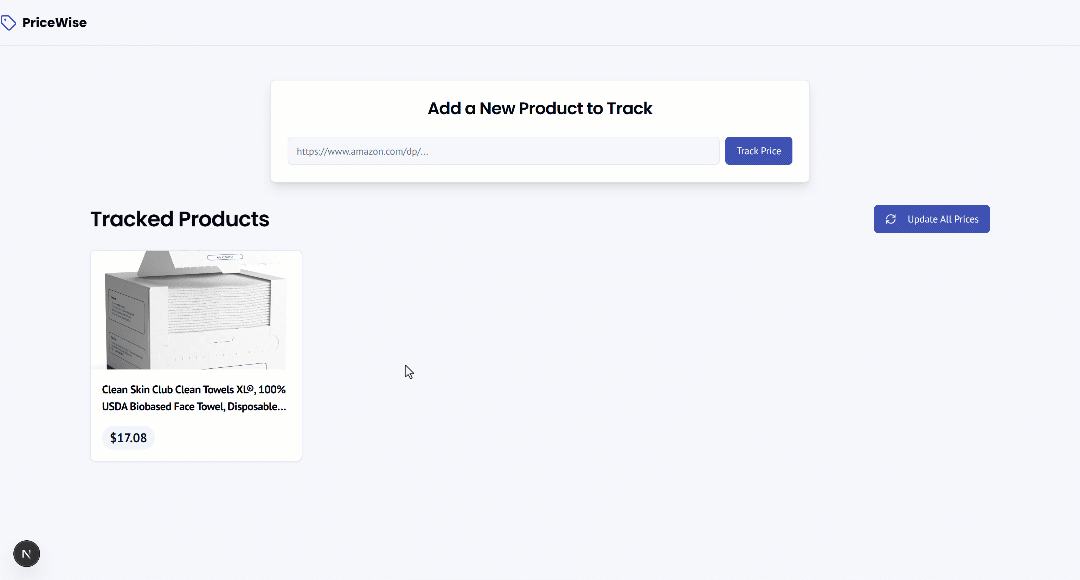Screen dimensions: 1080x580
Task: Click the Add a New Product to Track heading
Action: click(x=539, y=108)
